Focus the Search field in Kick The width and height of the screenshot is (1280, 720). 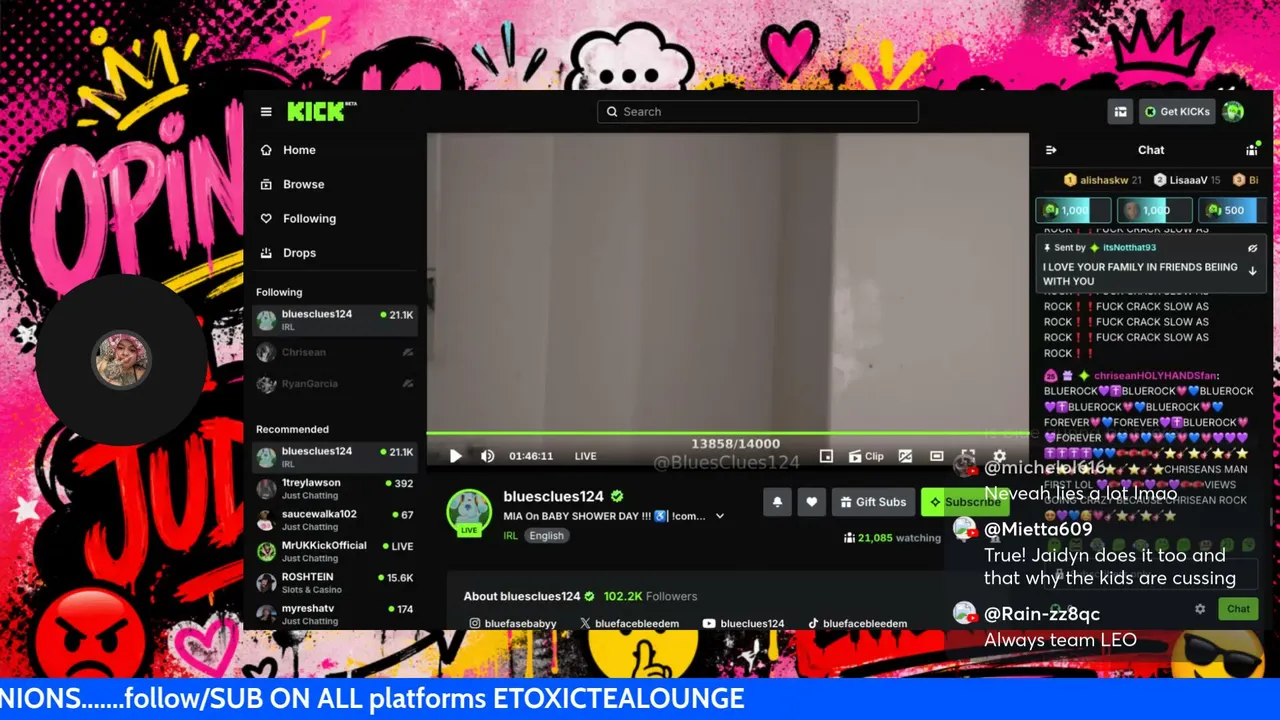757,112
